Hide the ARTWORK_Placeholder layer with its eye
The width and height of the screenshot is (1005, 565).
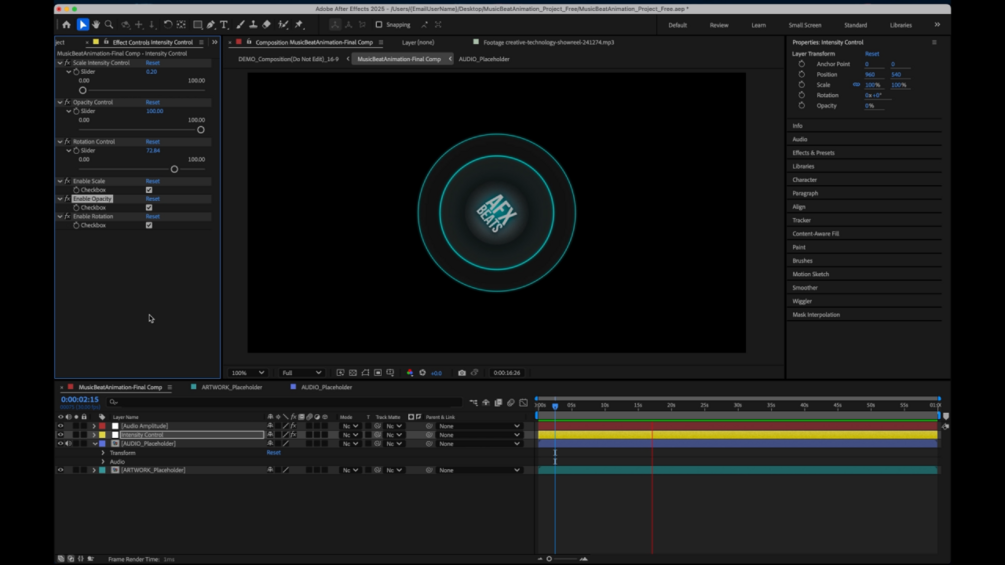click(60, 470)
